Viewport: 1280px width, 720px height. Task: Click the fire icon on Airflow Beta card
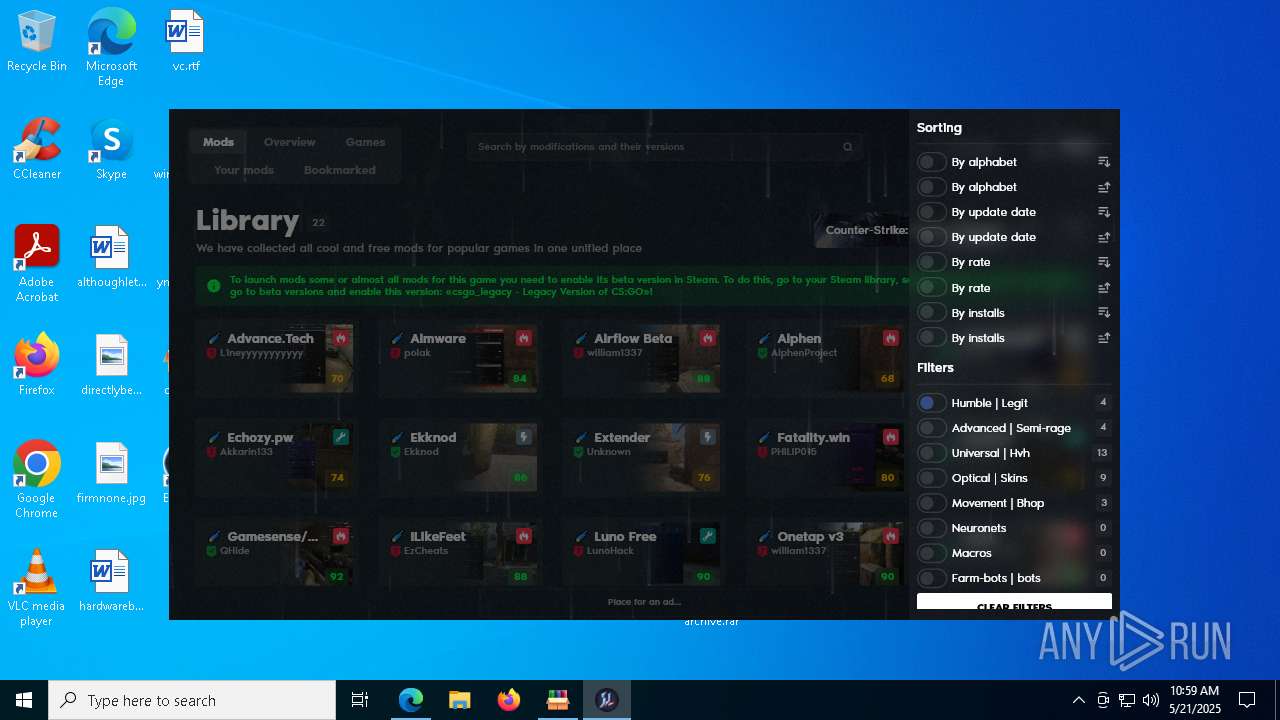click(x=707, y=339)
